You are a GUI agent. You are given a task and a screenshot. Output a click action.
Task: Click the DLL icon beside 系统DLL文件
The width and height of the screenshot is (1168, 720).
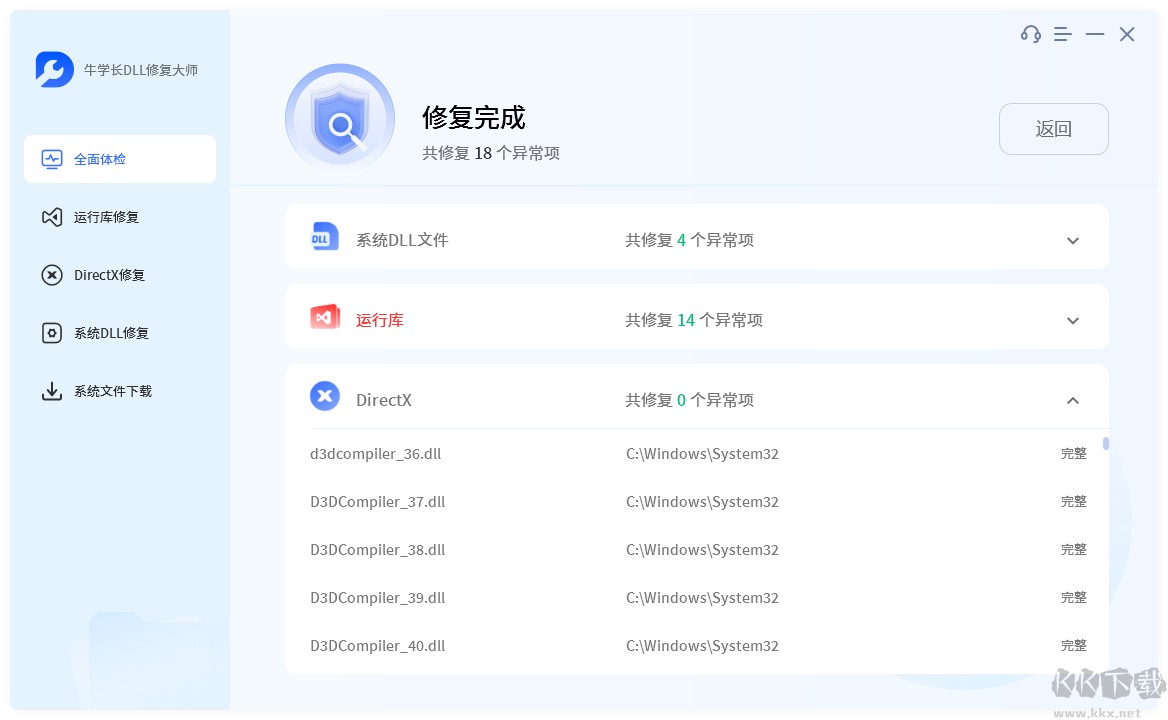[x=324, y=236]
